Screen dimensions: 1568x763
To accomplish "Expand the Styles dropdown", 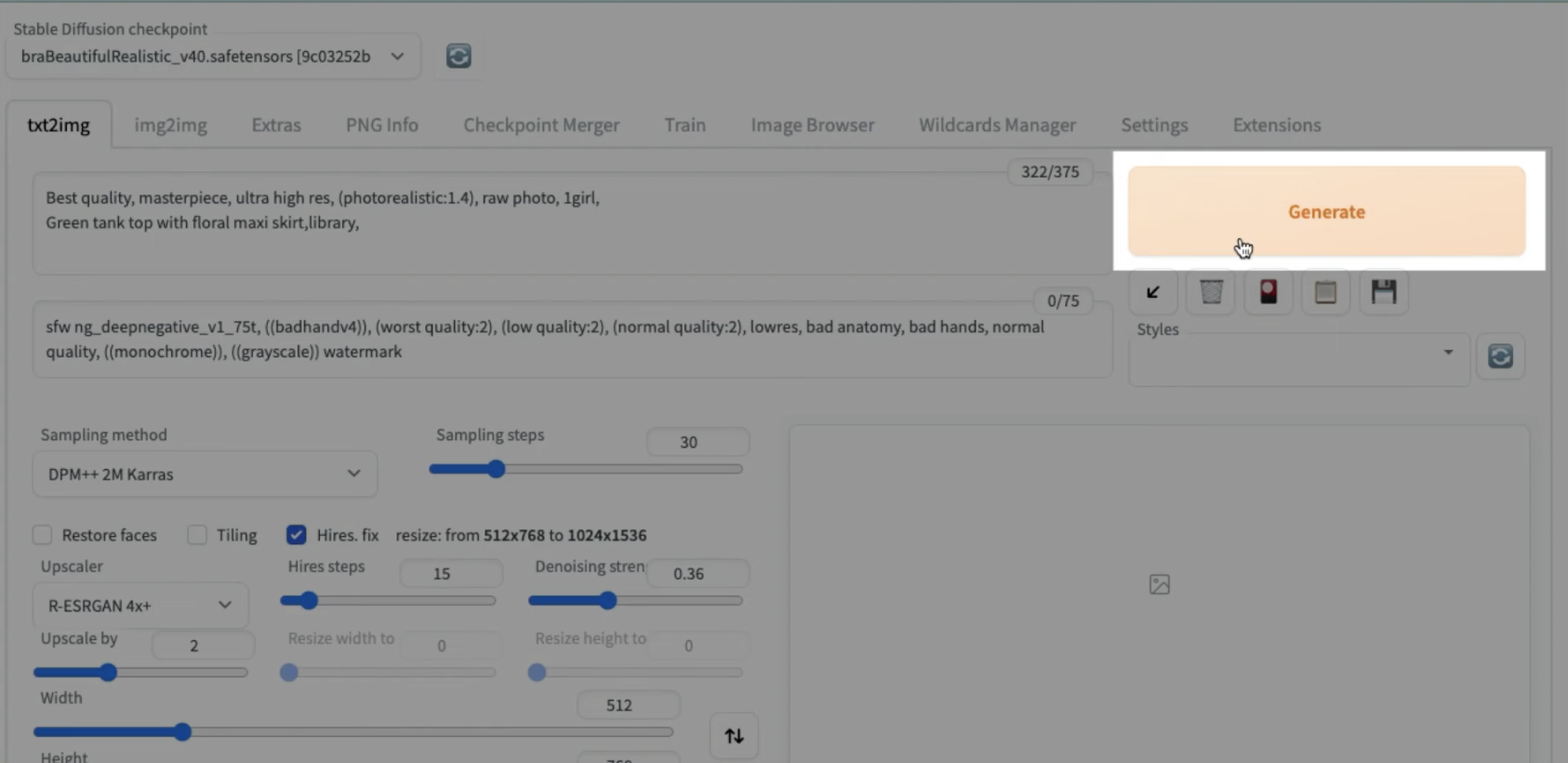I will click(1298, 360).
